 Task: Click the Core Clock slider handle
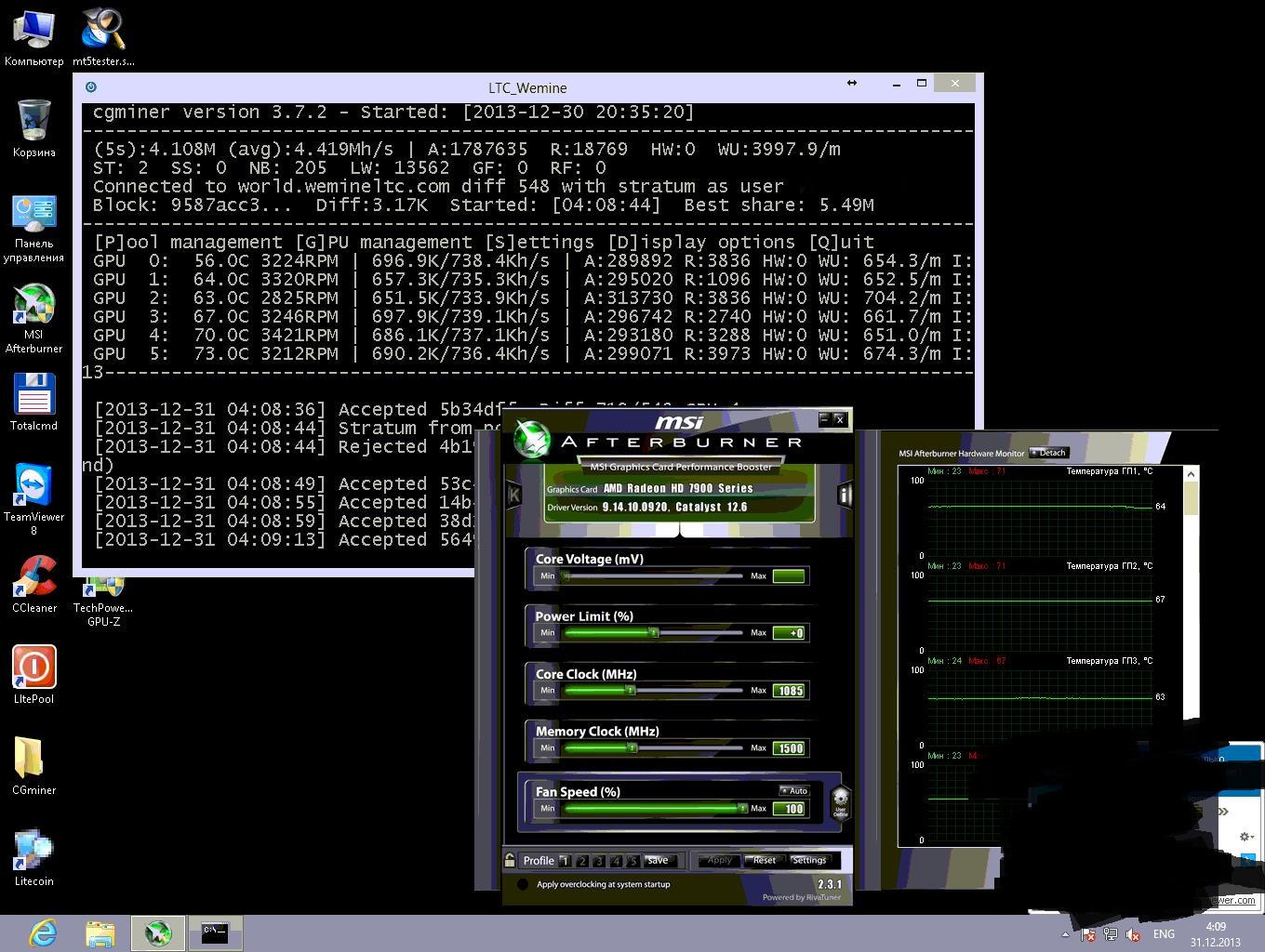630,691
